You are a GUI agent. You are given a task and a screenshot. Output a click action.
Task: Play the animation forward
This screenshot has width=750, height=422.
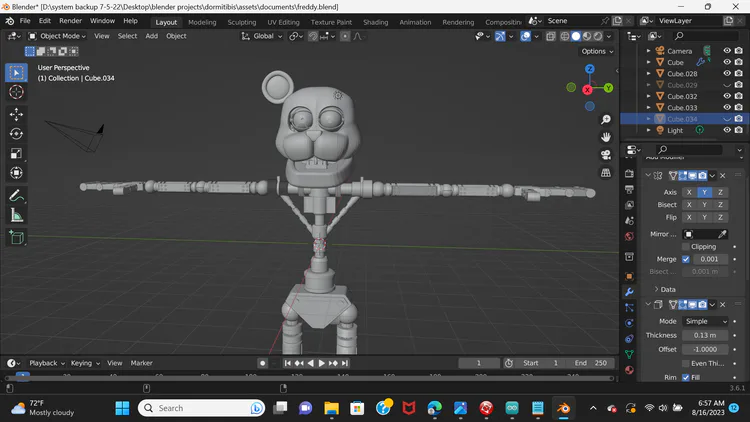pyautogui.click(x=322, y=363)
